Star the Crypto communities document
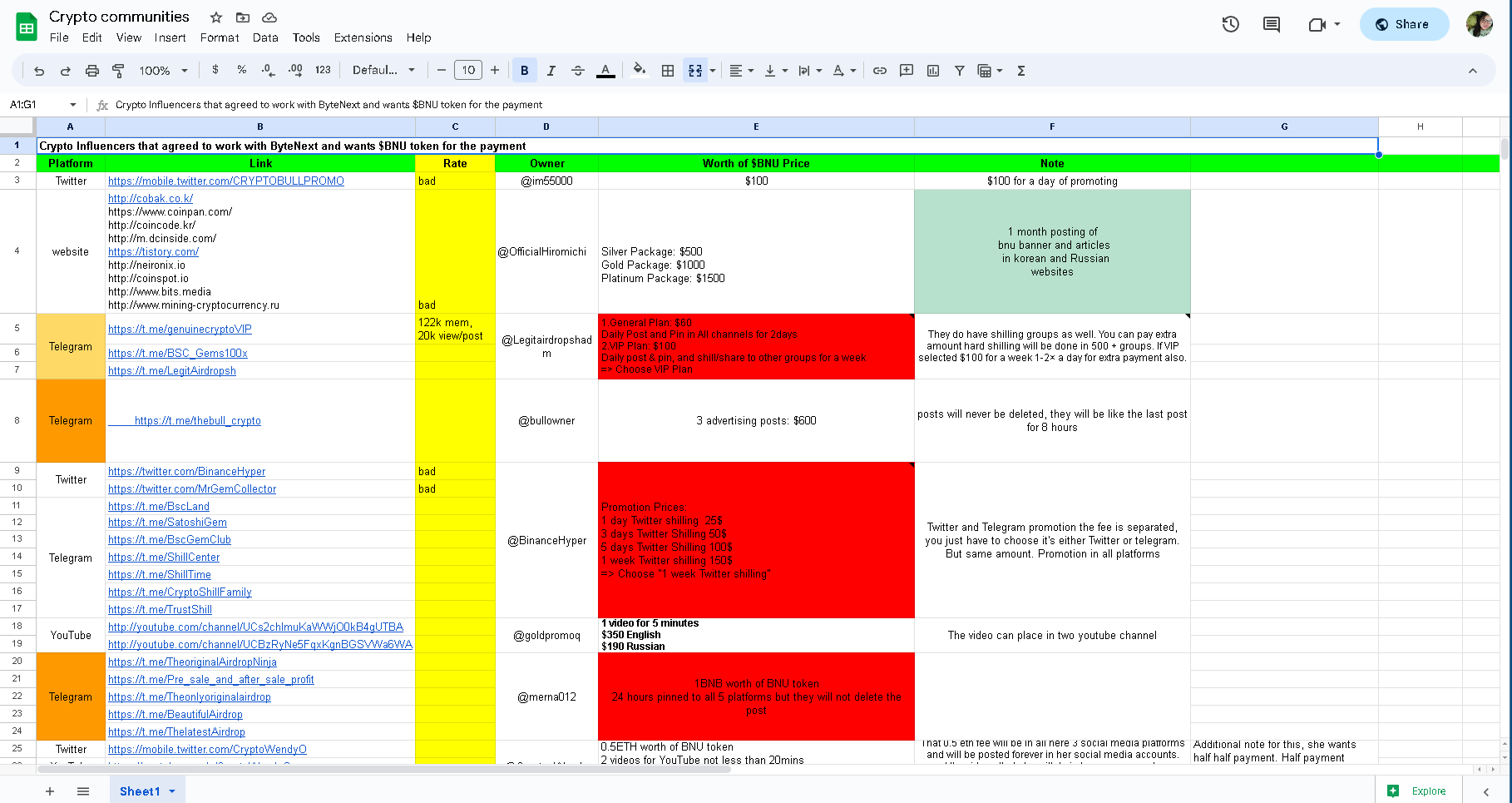1512x803 pixels. coord(216,17)
